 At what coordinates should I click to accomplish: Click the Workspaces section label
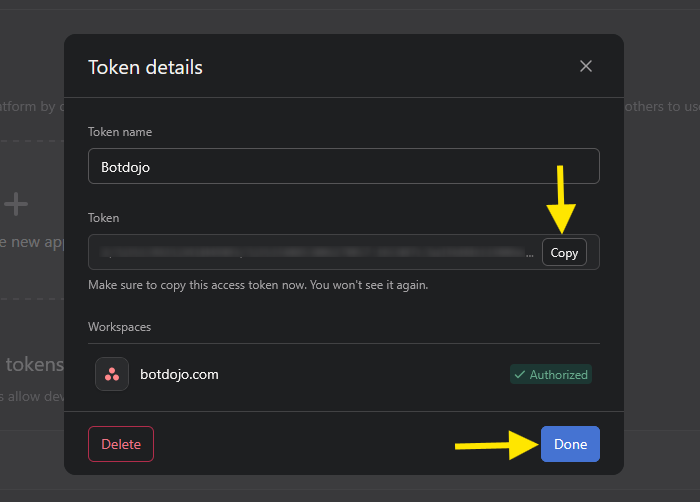pos(119,327)
